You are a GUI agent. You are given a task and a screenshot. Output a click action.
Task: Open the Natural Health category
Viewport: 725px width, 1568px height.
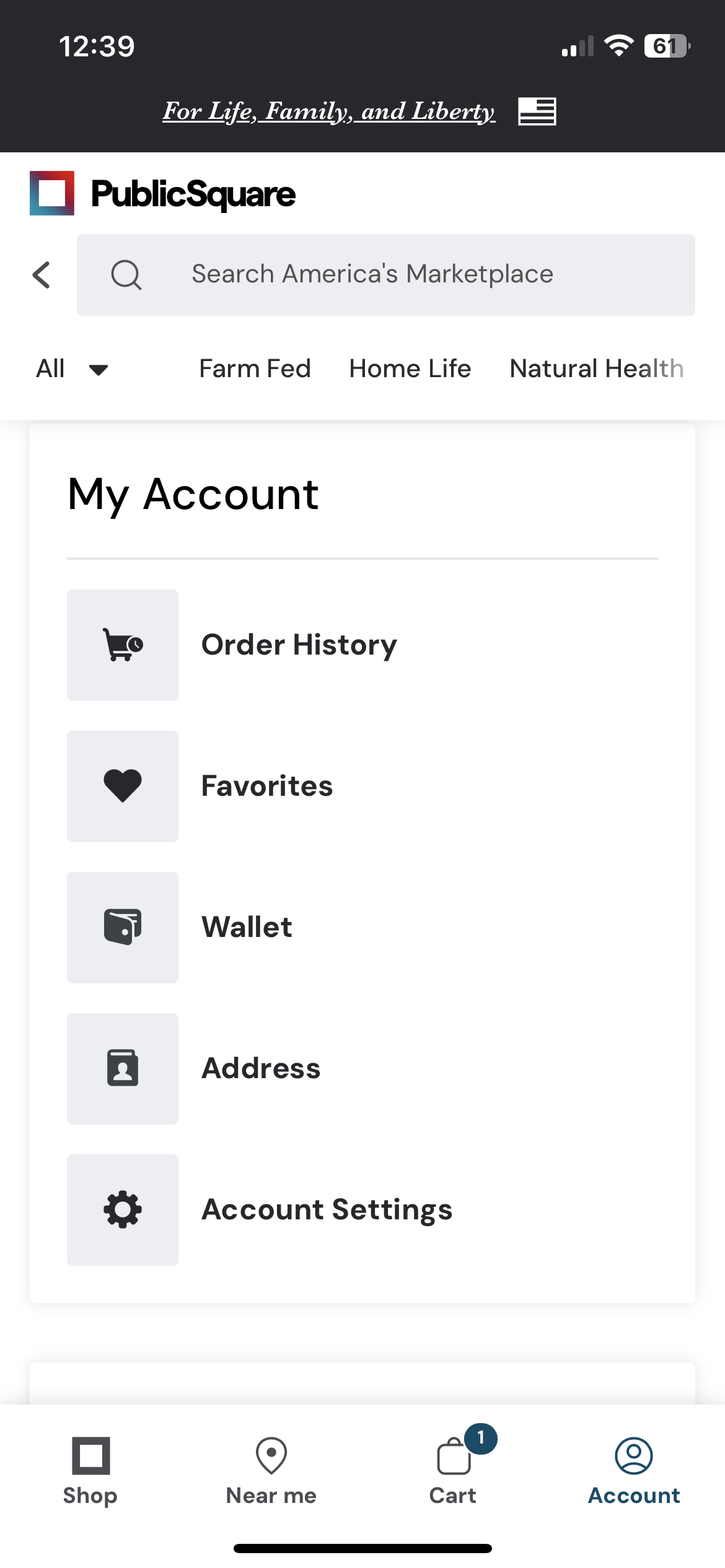597,368
